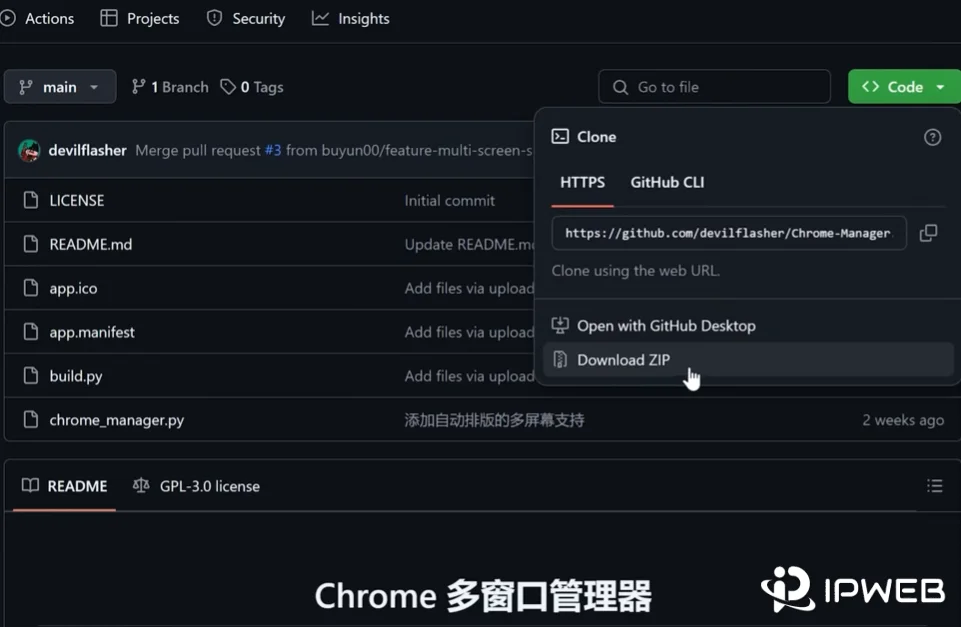Image resolution: width=961 pixels, height=627 pixels.
Task: Click the magnifier in Go to file
Action: pos(618,87)
